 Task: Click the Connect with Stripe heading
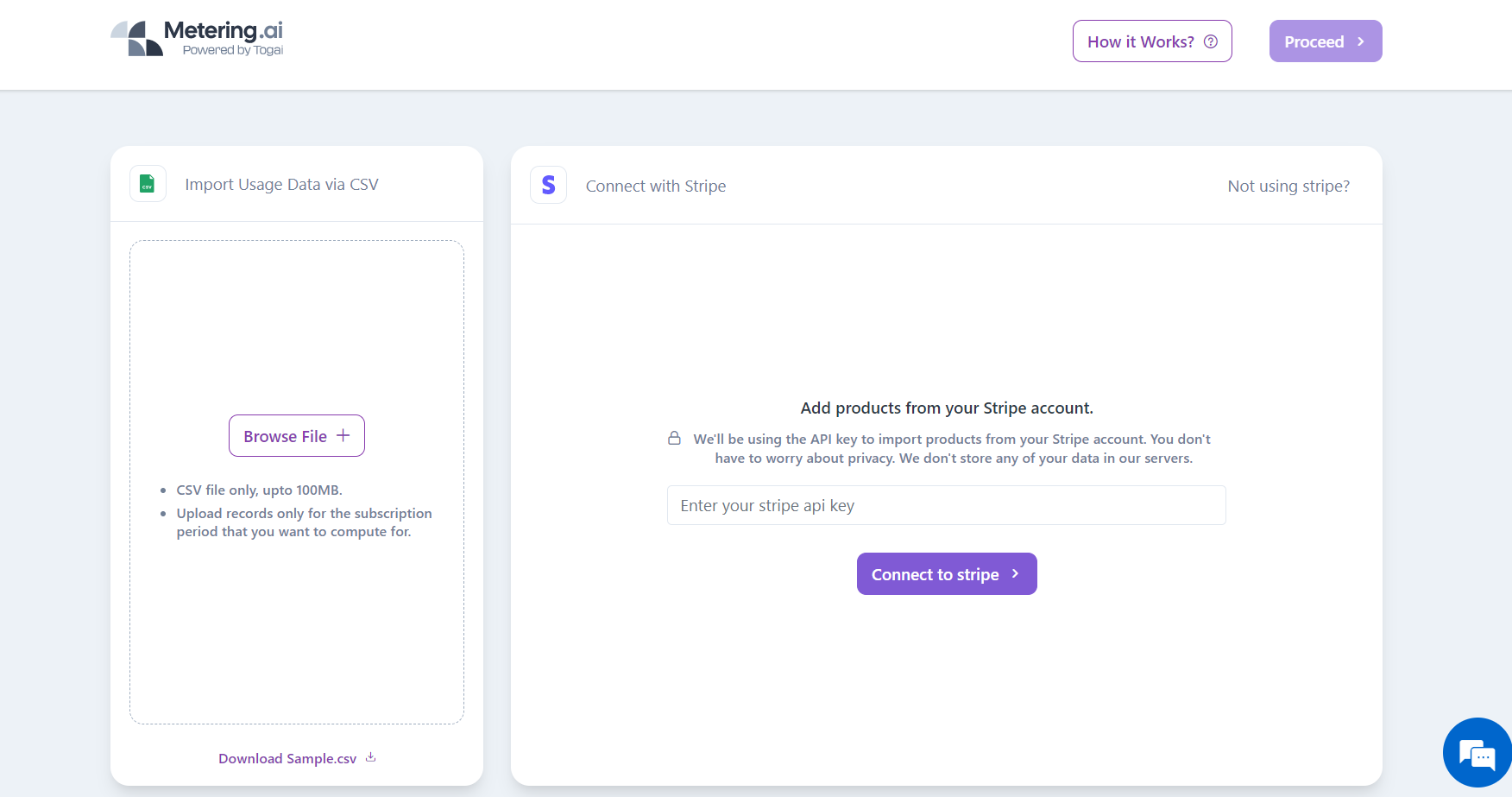click(x=656, y=186)
